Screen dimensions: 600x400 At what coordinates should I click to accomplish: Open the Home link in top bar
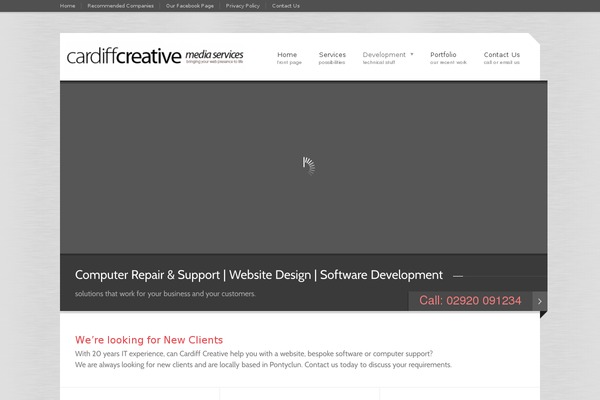point(67,6)
